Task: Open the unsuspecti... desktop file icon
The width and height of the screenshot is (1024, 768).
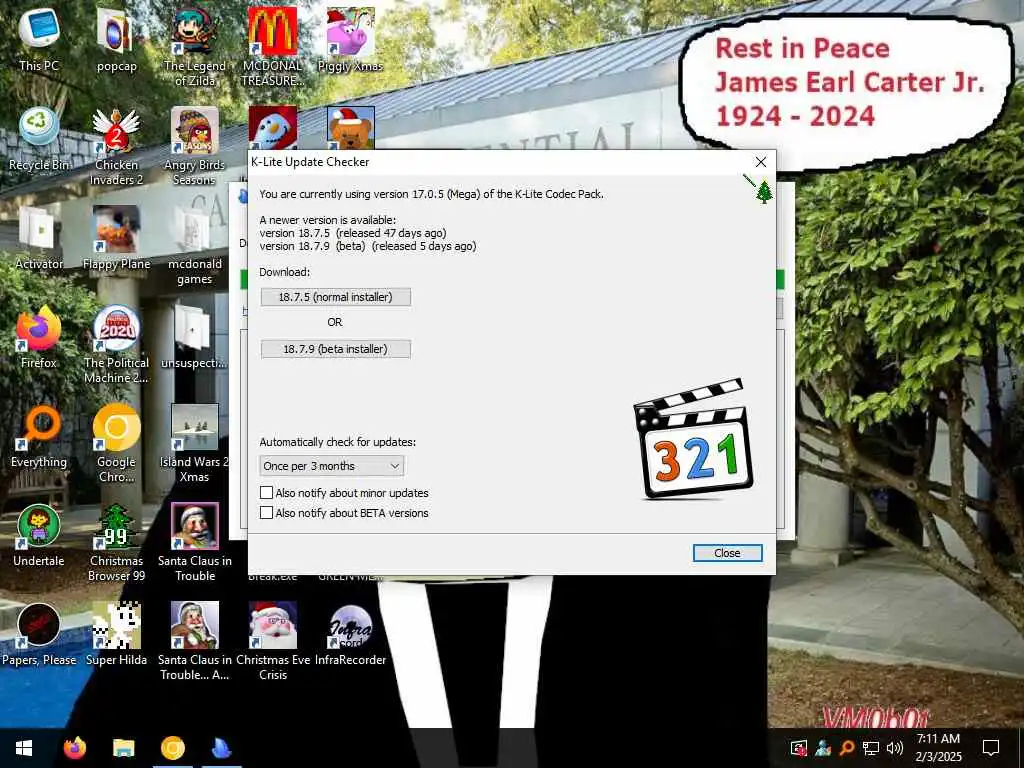Action: coord(193,337)
